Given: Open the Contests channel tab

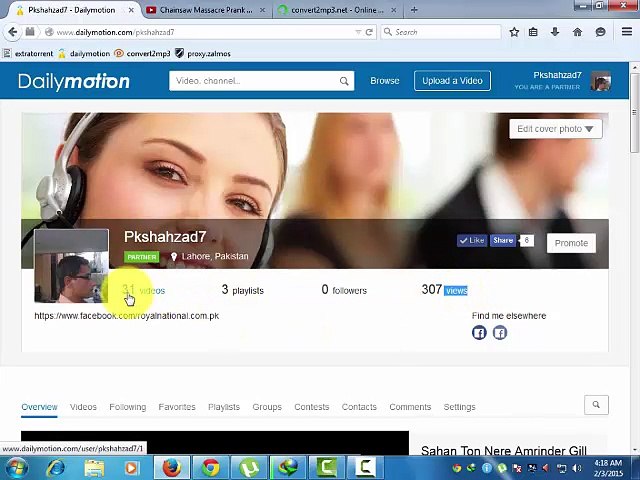Looking at the screenshot, I should (x=312, y=407).
